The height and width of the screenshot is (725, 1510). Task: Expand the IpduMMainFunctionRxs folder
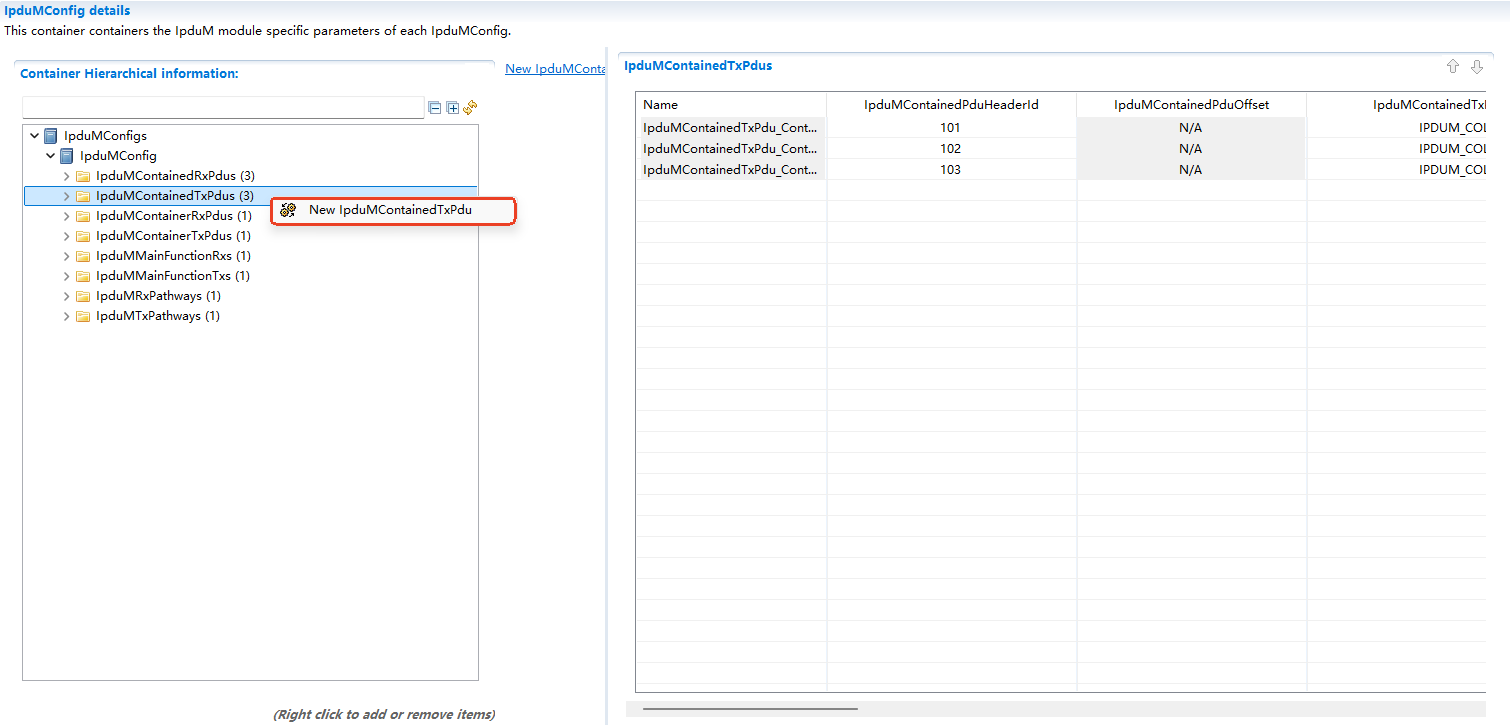67,256
